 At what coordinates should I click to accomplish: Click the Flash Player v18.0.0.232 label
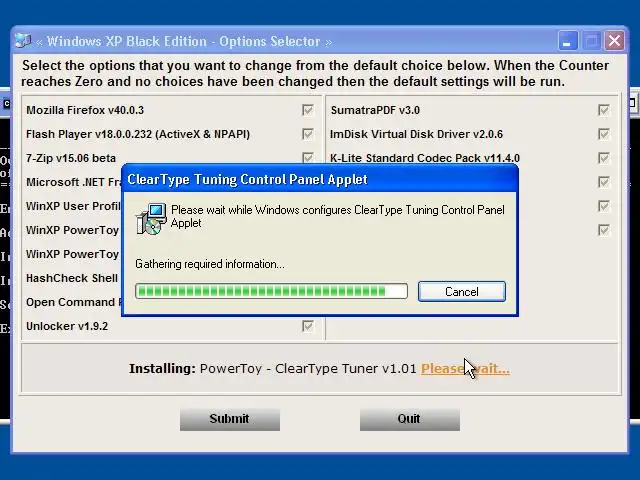[x=138, y=134]
